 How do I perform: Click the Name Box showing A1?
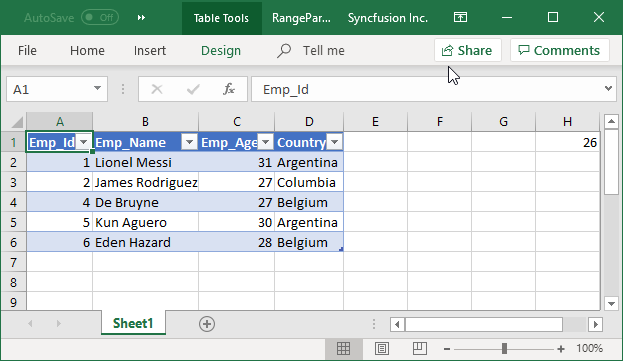[50, 89]
